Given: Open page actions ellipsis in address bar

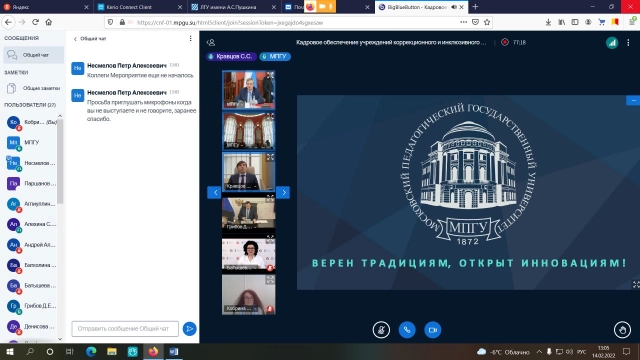Looking at the screenshot, I should pos(463,22).
